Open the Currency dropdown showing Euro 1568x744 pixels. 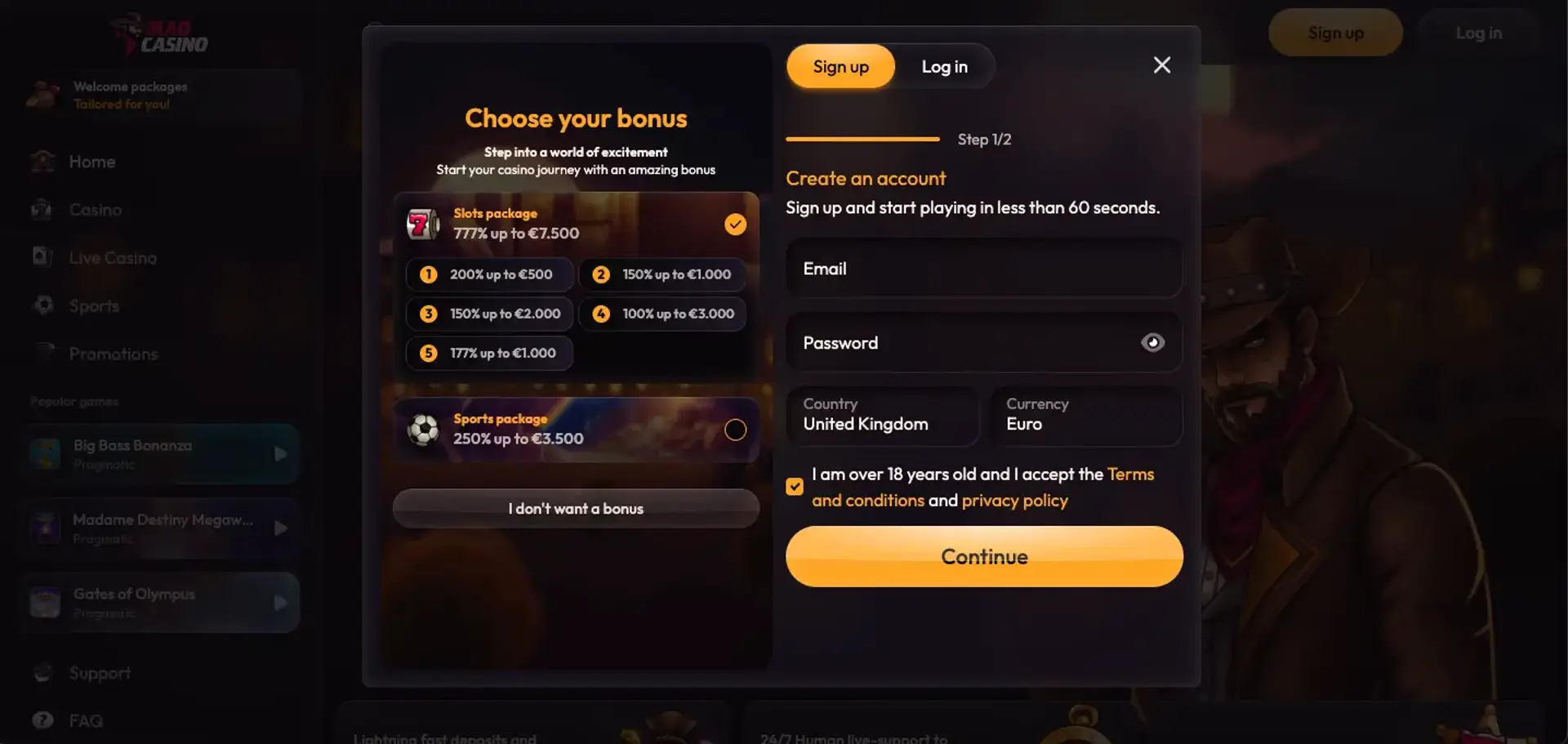pyautogui.click(x=1085, y=415)
